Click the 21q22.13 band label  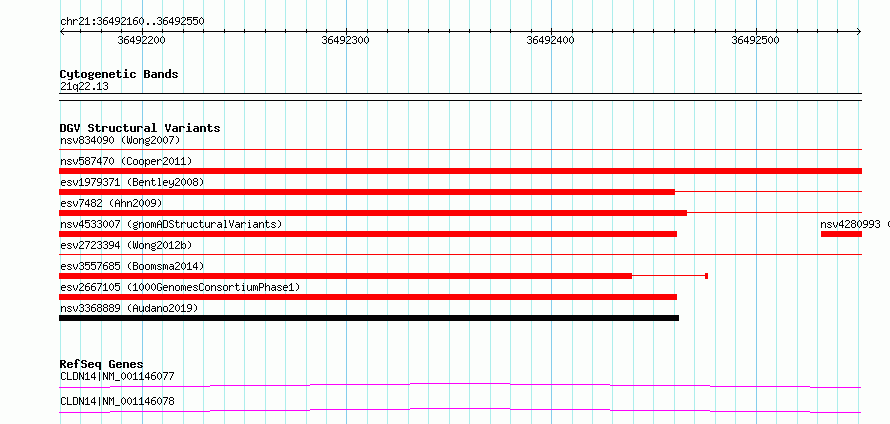point(84,87)
